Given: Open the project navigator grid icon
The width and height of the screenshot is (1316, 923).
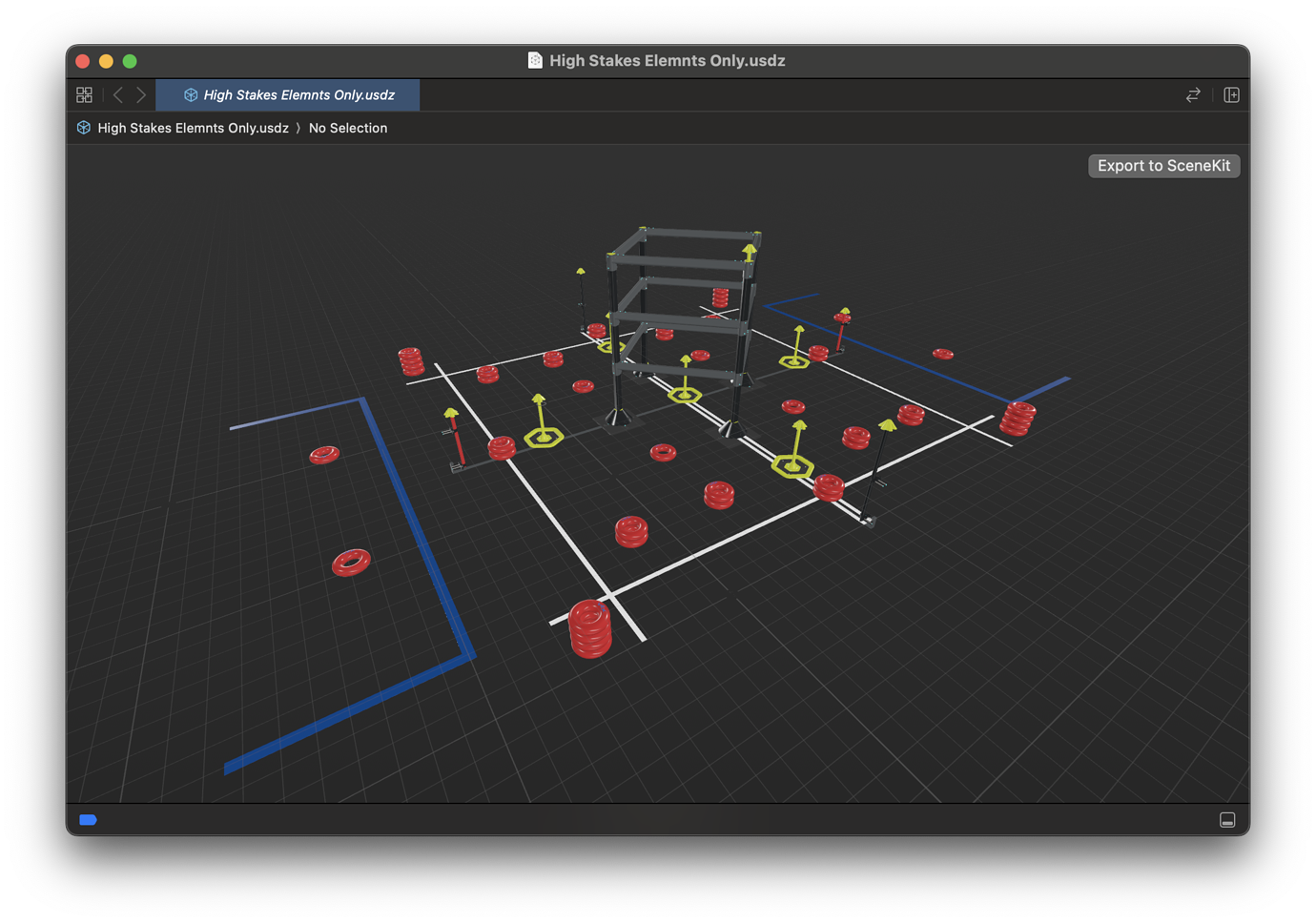Looking at the screenshot, I should pos(84,94).
